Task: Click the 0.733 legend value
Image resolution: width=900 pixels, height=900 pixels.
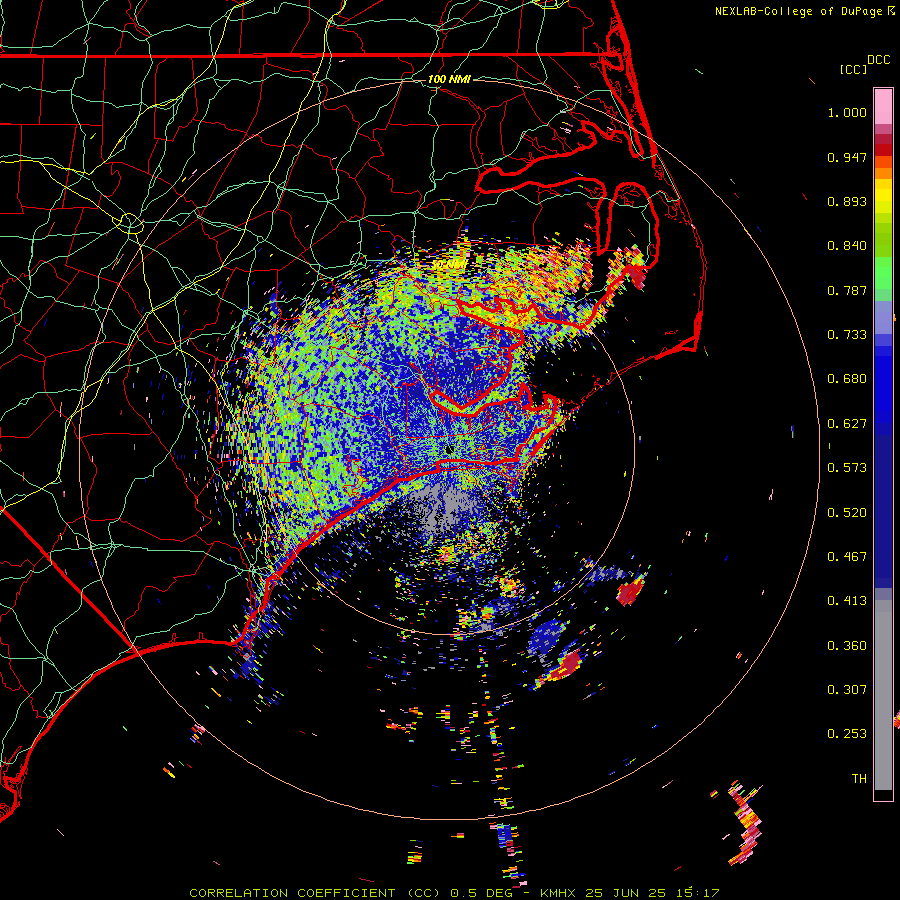Action: point(847,335)
